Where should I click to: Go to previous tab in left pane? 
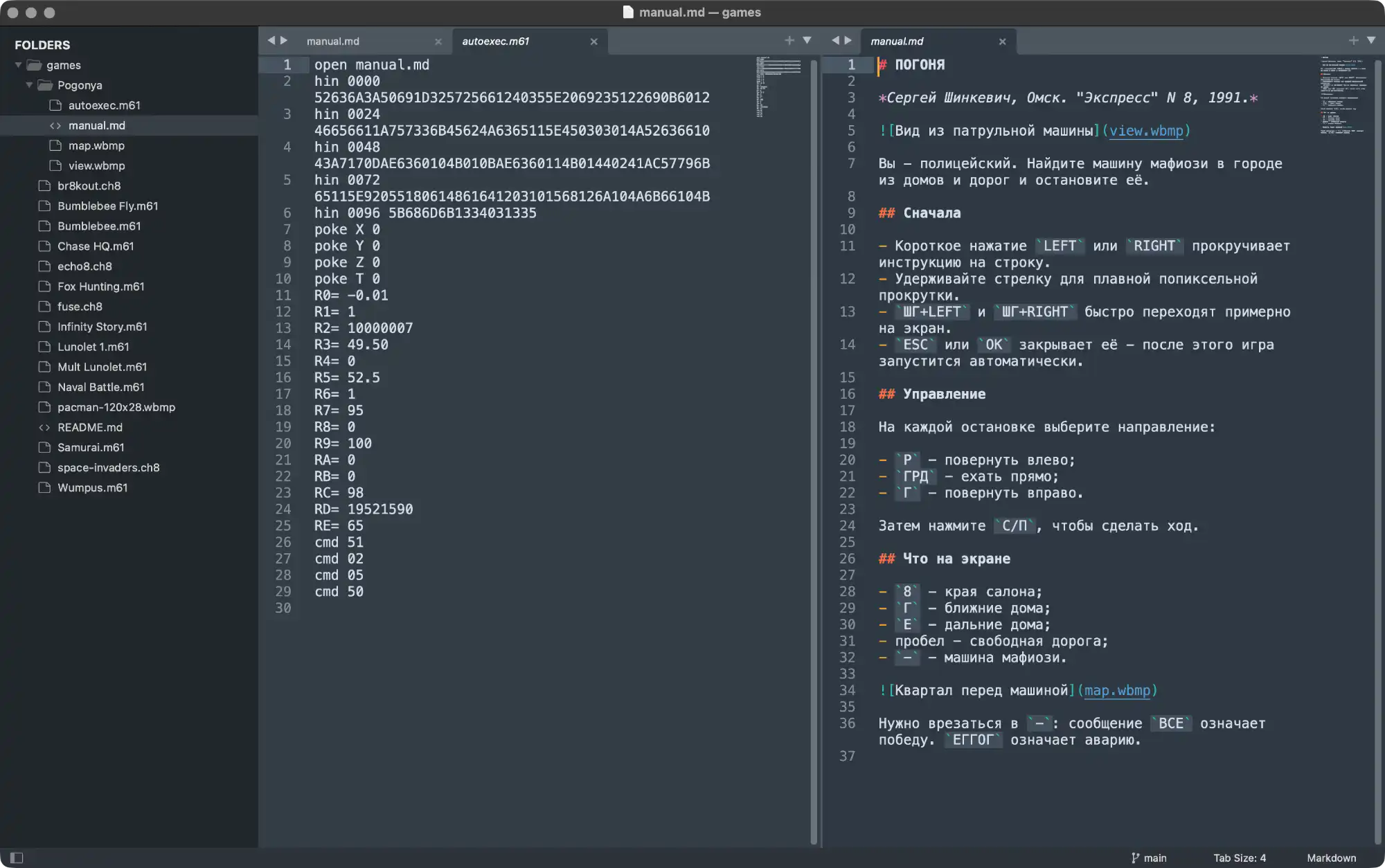click(x=271, y=40)
